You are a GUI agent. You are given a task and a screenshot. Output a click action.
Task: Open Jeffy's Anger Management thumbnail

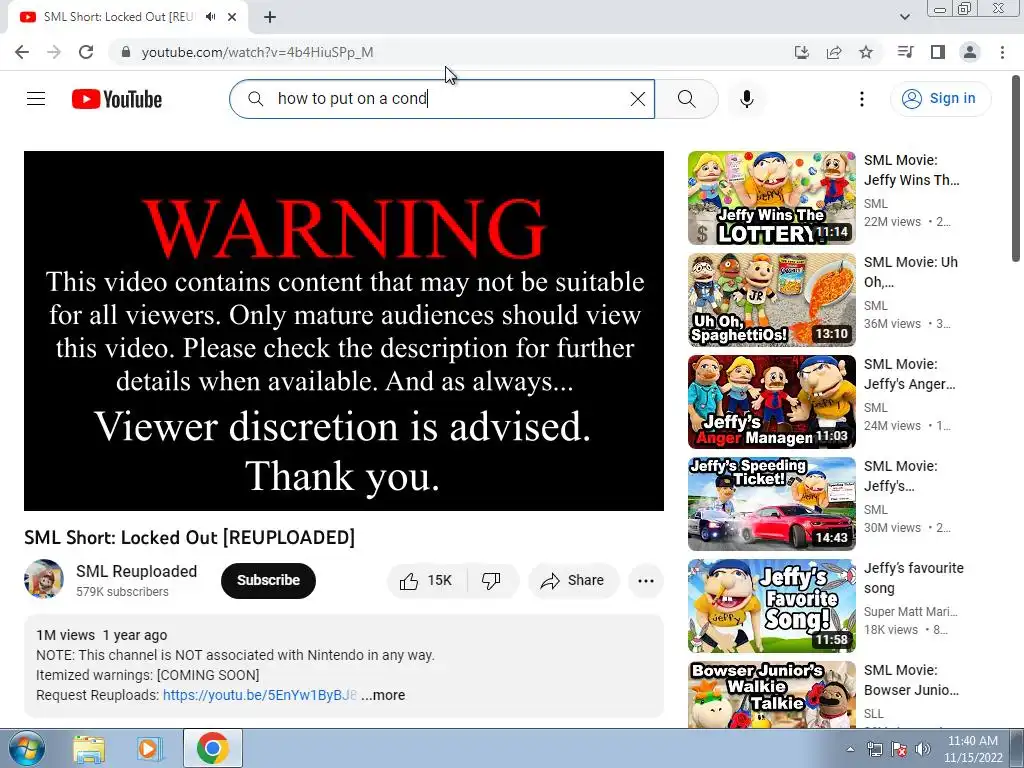click(x=771, y=402)
